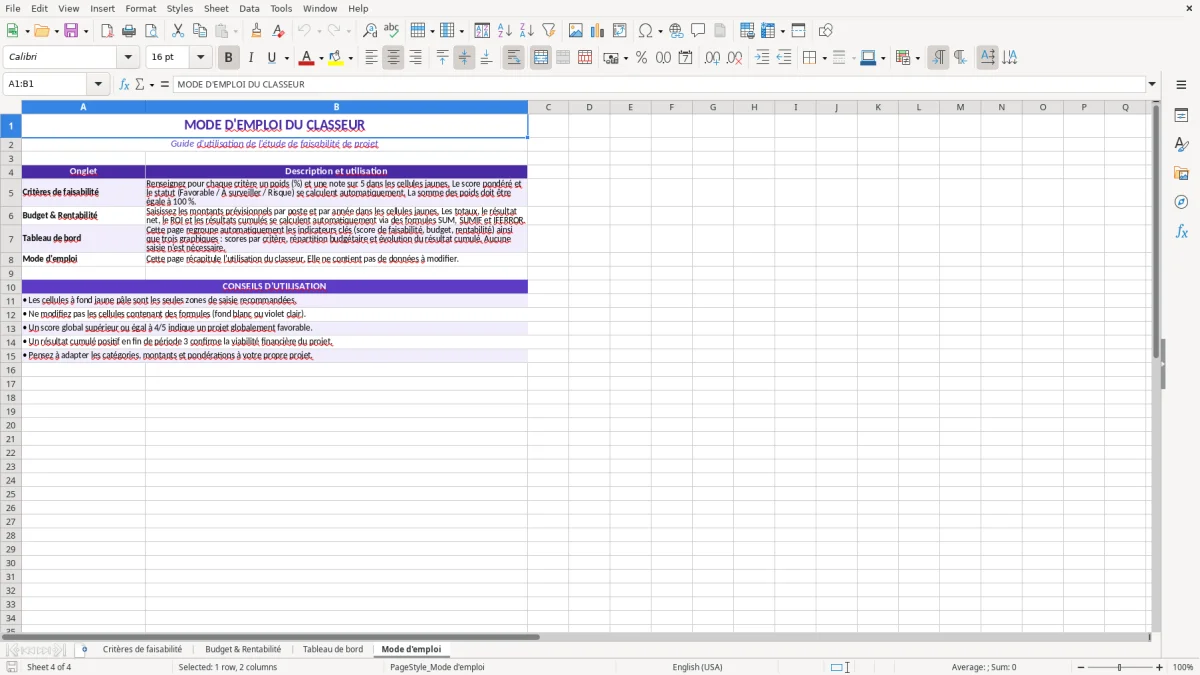The image size is (1200, 675).
Task: Switch to Tableau de bord sheet tab
Action: (333, 650)
